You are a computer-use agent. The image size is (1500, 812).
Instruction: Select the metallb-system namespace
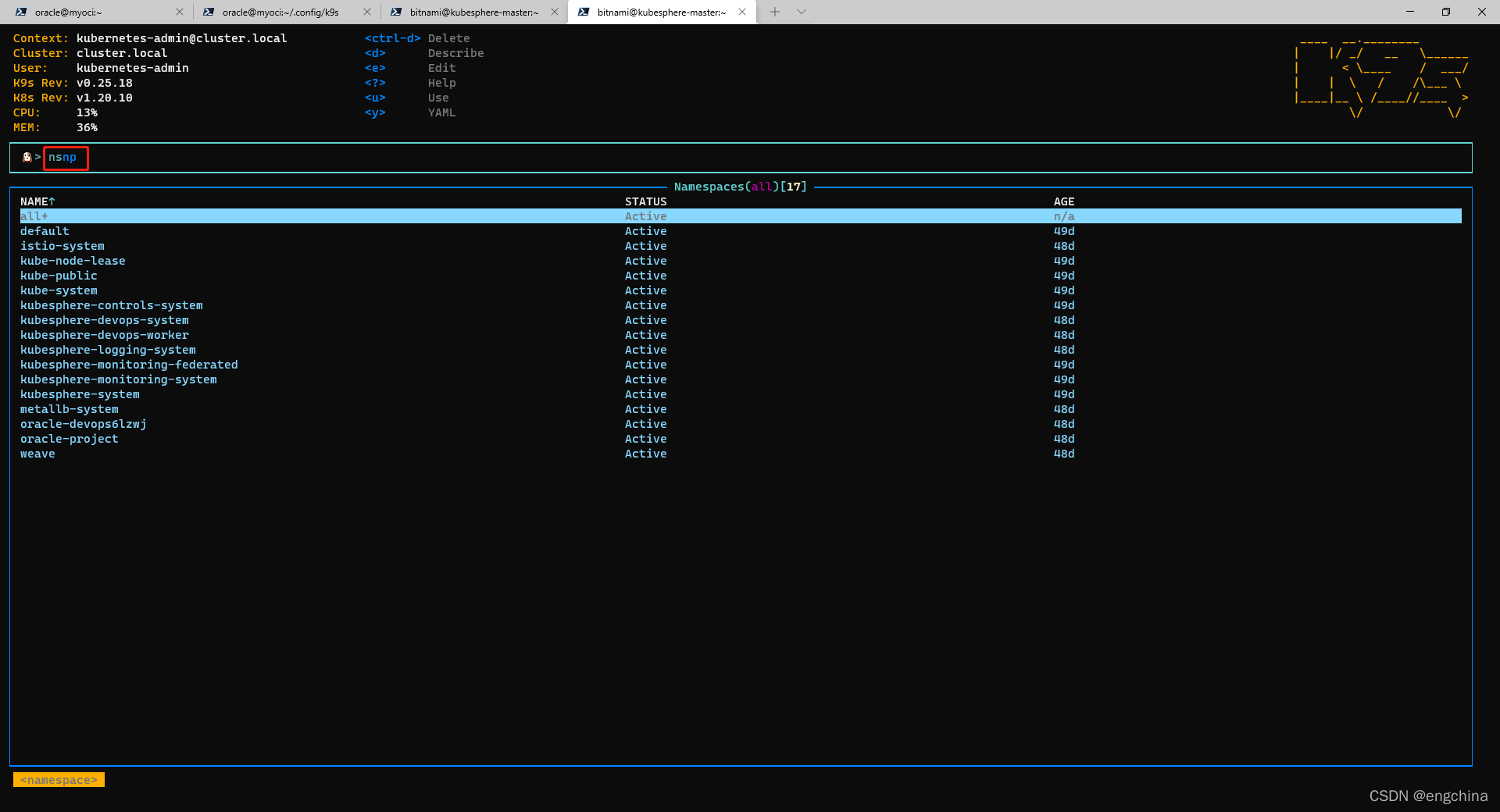pyautogui.click(x=741, y=409)
